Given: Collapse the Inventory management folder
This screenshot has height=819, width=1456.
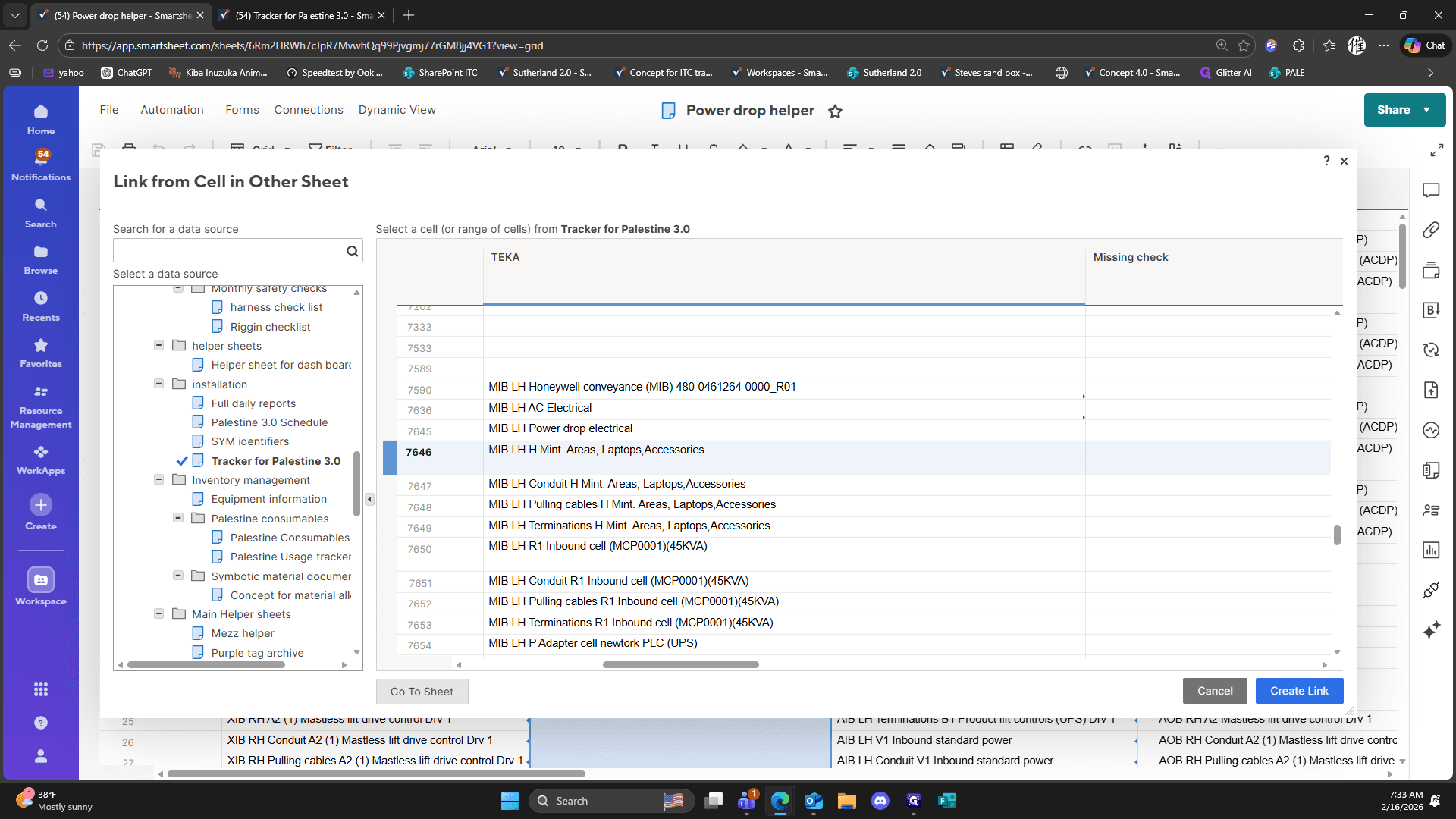Looking at the screenshot, I should click(x=159, y=479).
